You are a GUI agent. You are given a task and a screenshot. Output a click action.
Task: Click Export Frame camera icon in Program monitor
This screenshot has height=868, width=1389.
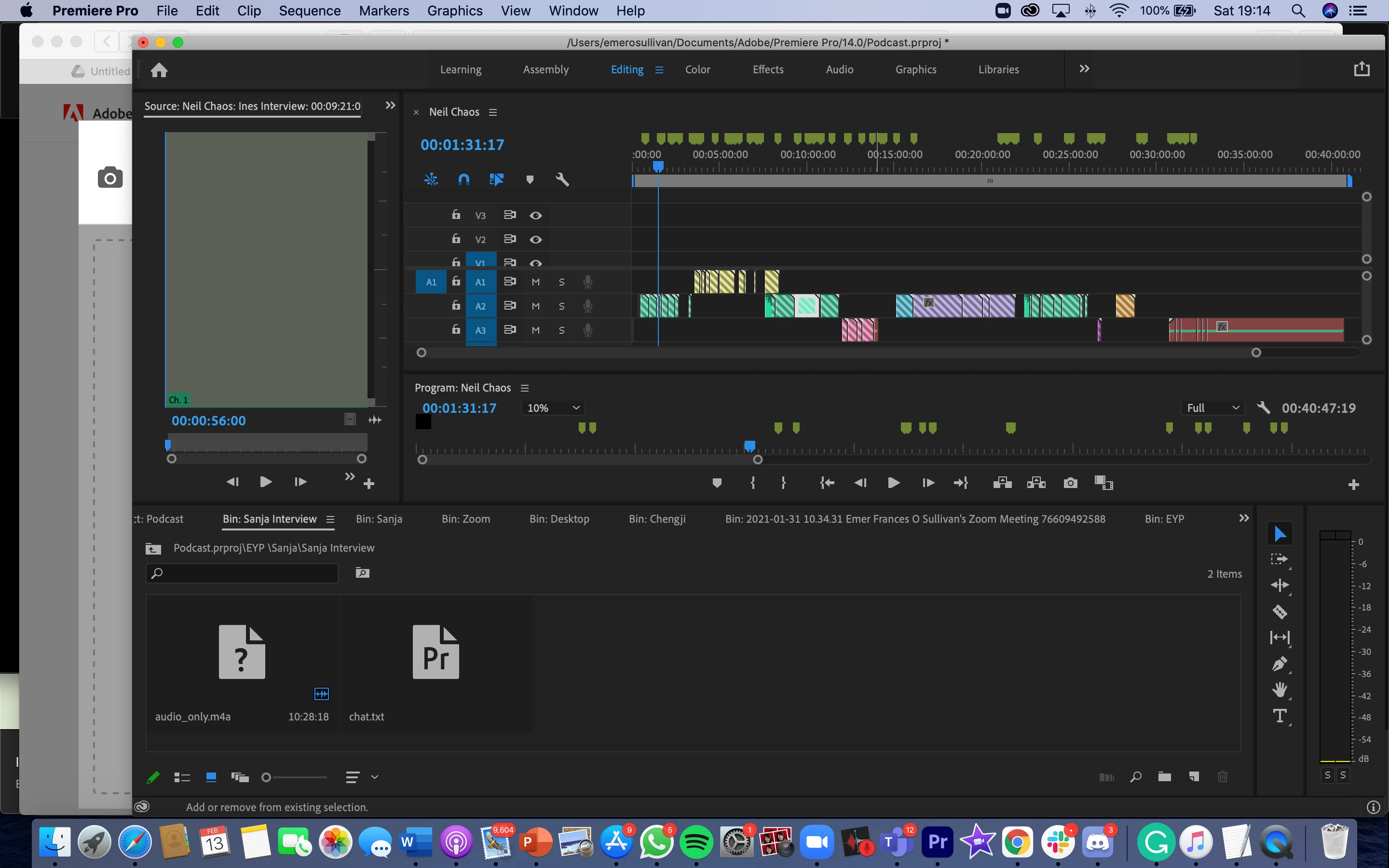(1070, 483)
